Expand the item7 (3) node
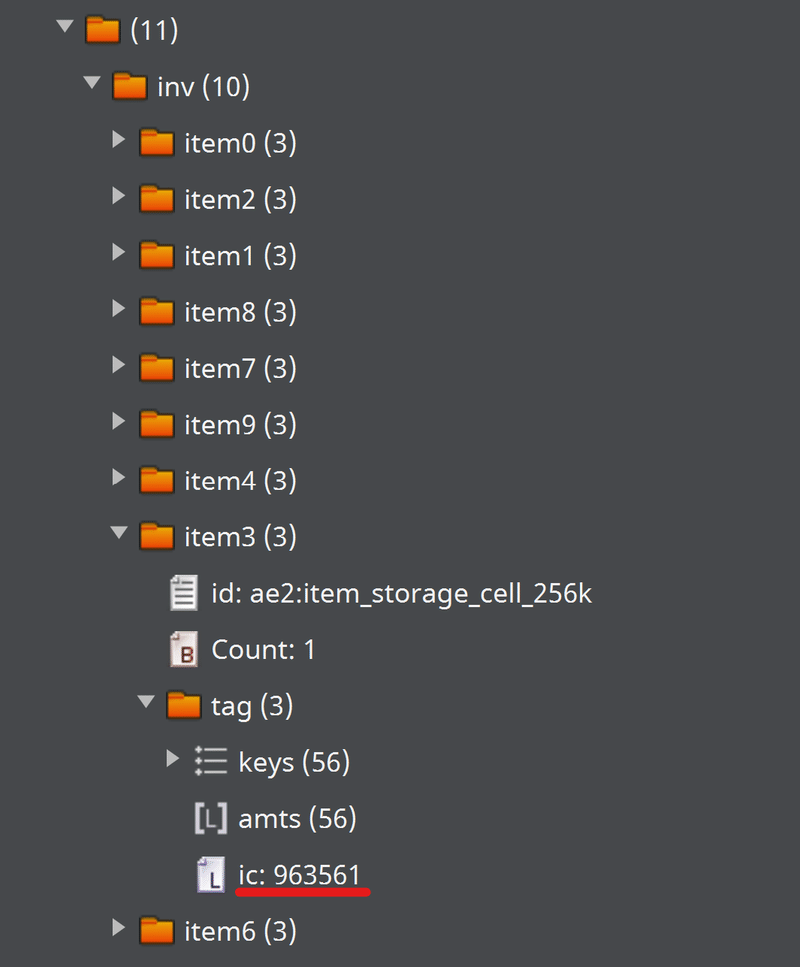 (119, 367)
